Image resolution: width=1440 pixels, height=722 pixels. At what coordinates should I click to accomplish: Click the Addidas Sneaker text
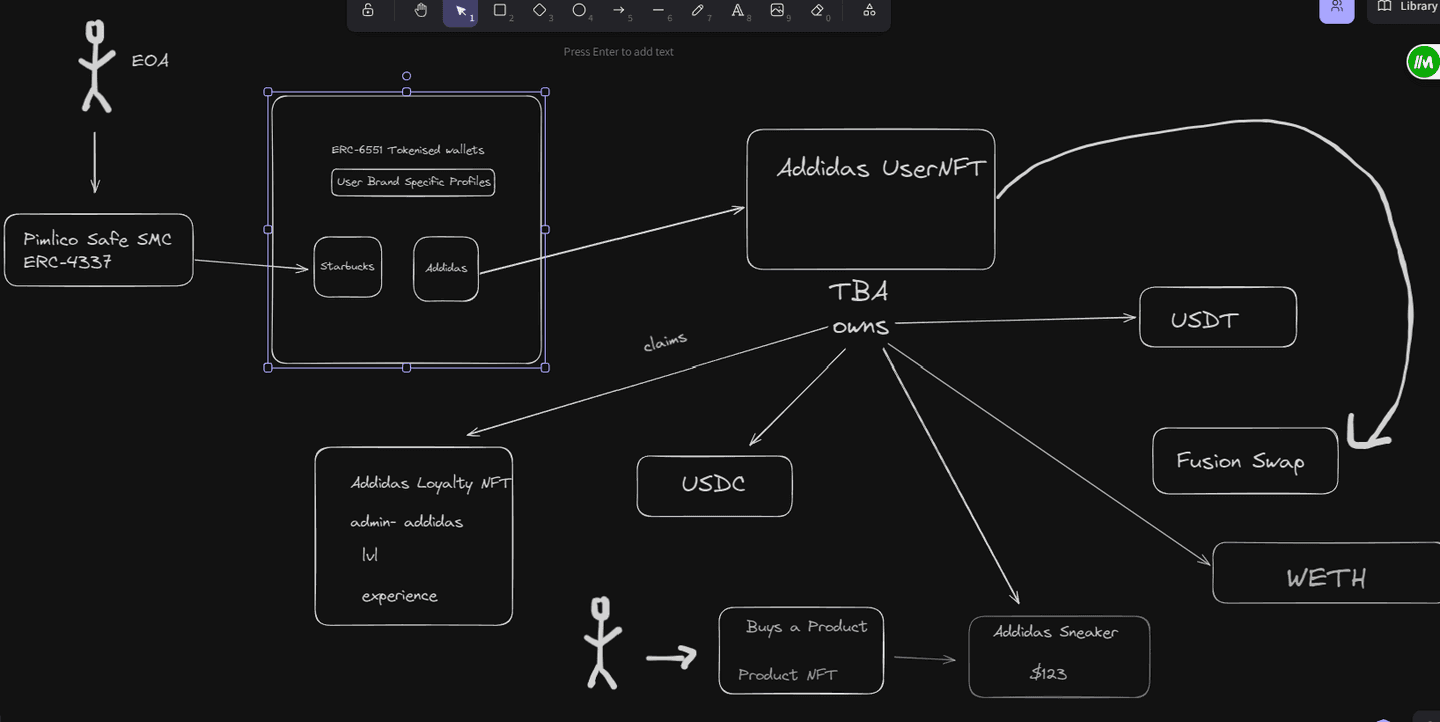[1055, 632]
